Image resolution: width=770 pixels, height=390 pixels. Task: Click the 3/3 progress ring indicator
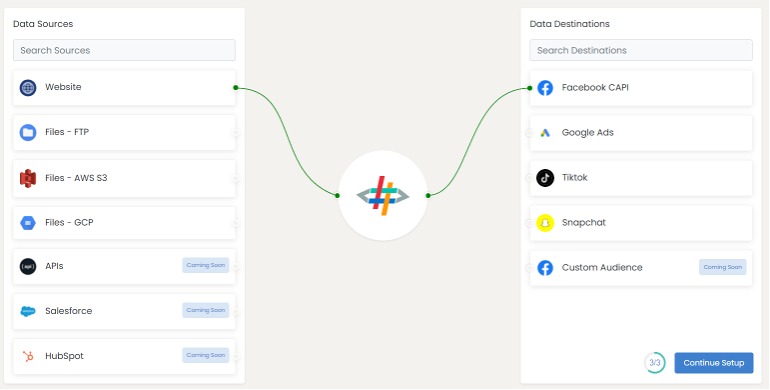click(x=655, y=363)
